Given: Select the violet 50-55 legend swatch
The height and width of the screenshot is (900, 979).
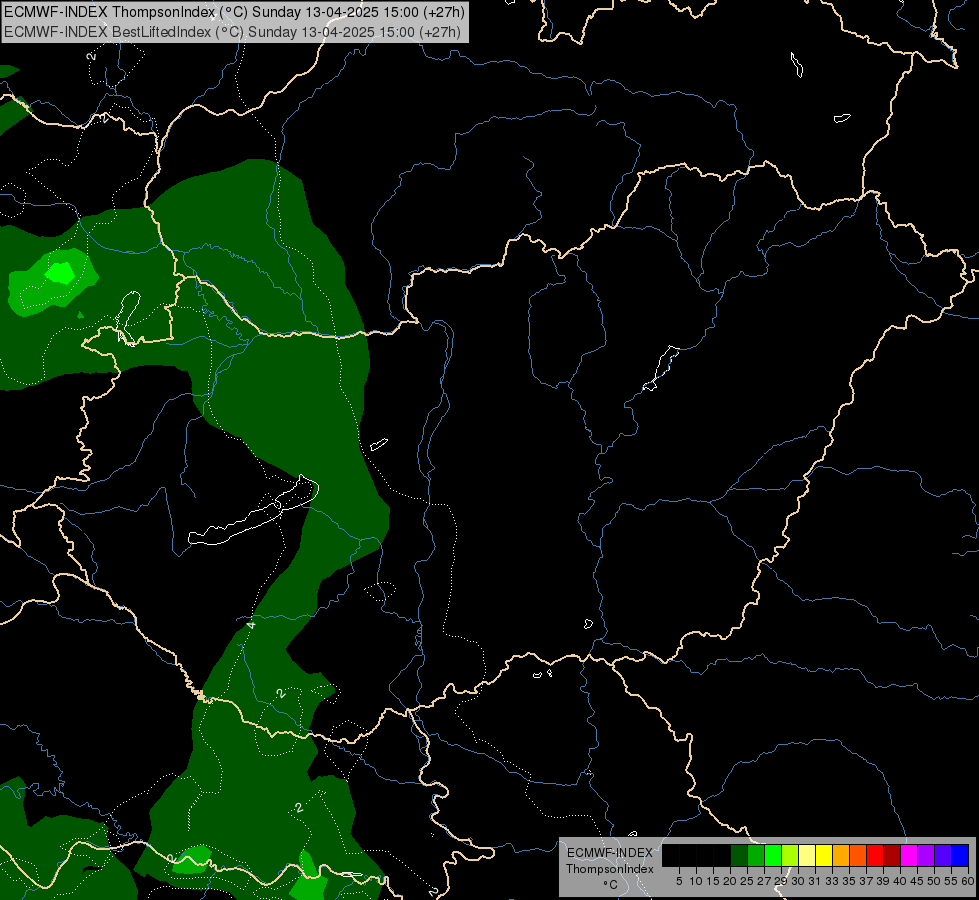Looking at the screenshot, I should pos(943,855).
